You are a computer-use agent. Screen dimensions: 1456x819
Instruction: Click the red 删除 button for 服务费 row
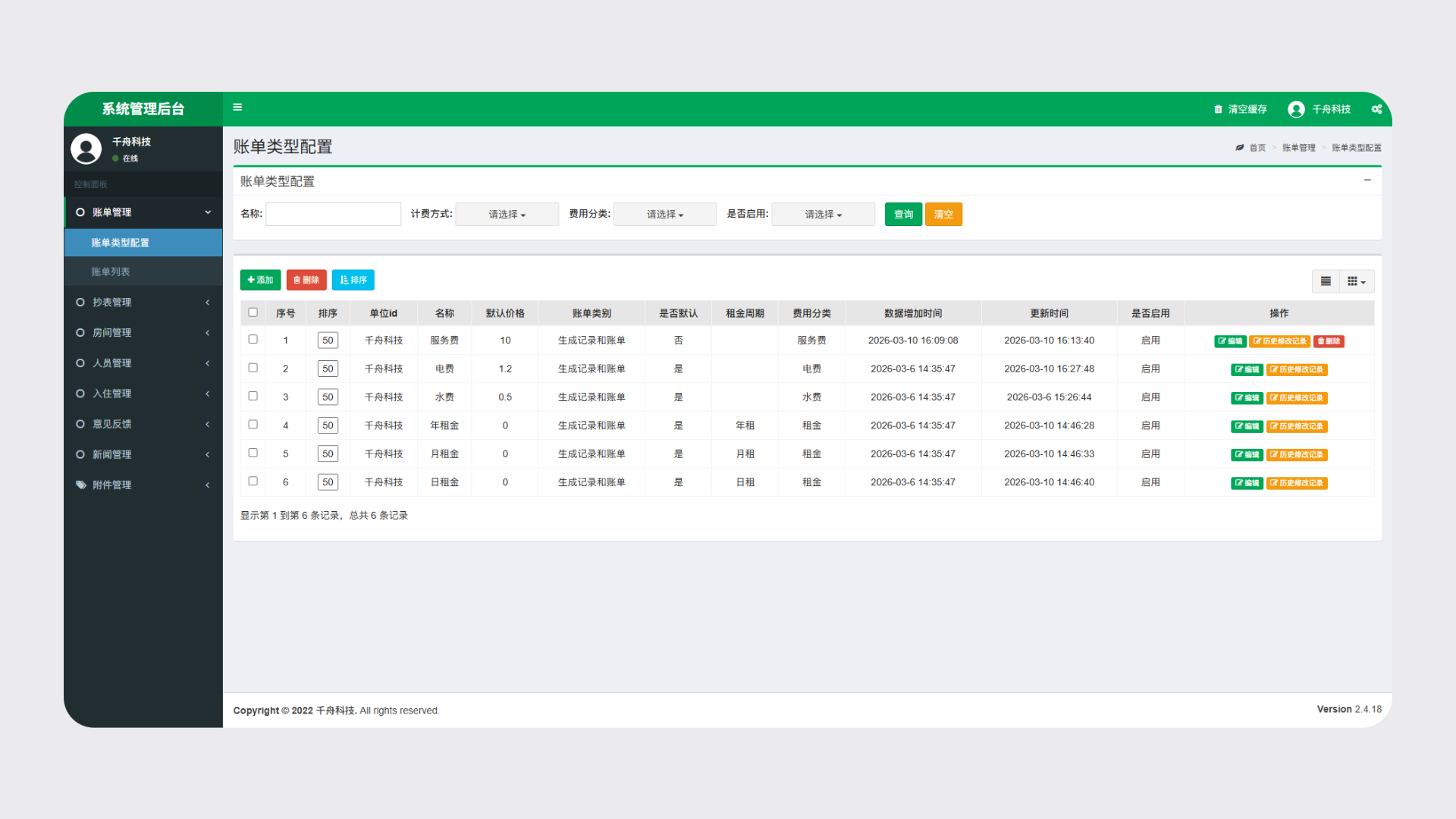(1329, 341)
